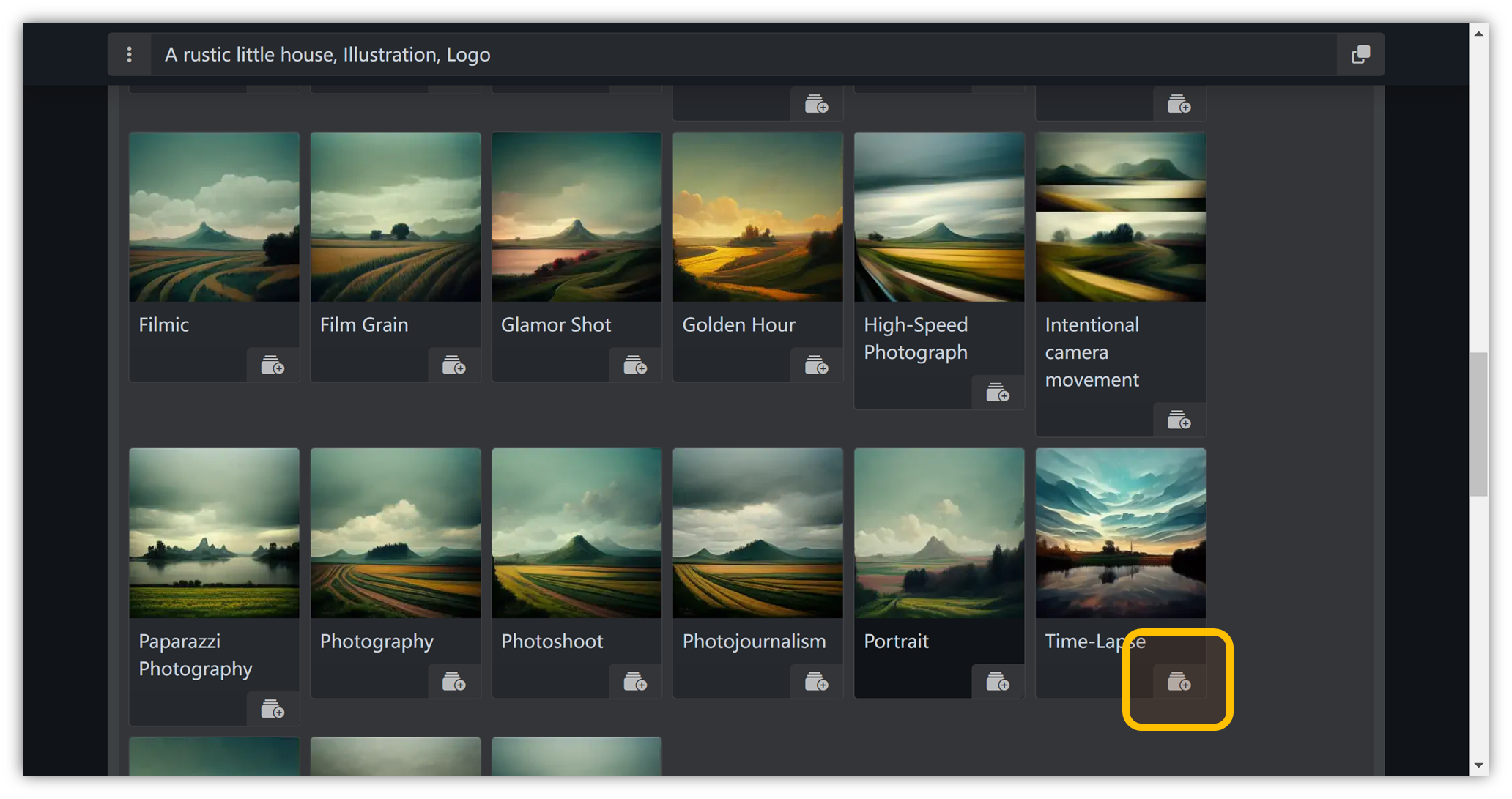This screenshot has width=1512, height=799.
Task: Add Photojournalism style via its icon
Action: (816, 682)
